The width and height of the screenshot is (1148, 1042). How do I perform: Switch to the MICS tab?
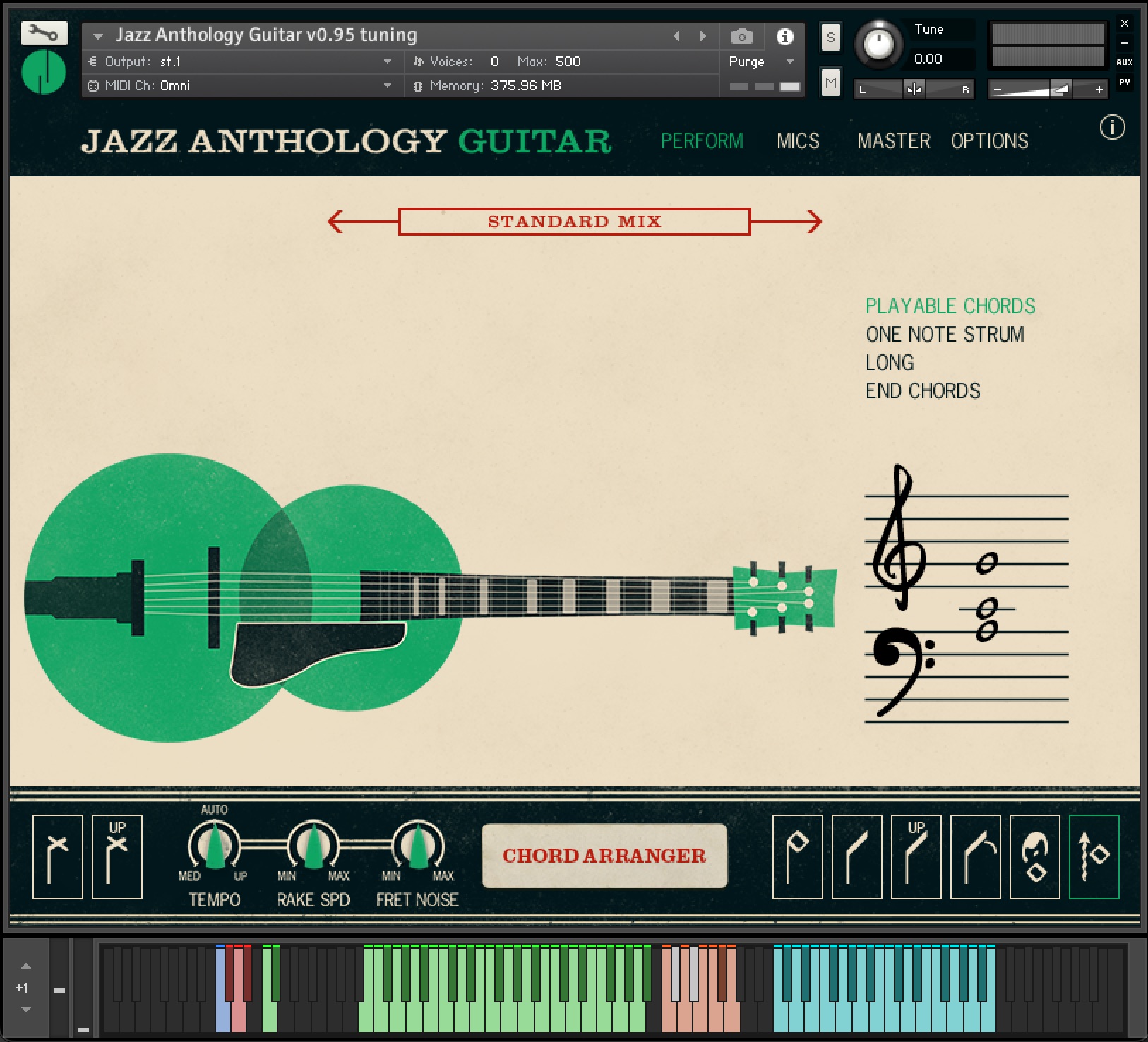(x=798, y=141)
